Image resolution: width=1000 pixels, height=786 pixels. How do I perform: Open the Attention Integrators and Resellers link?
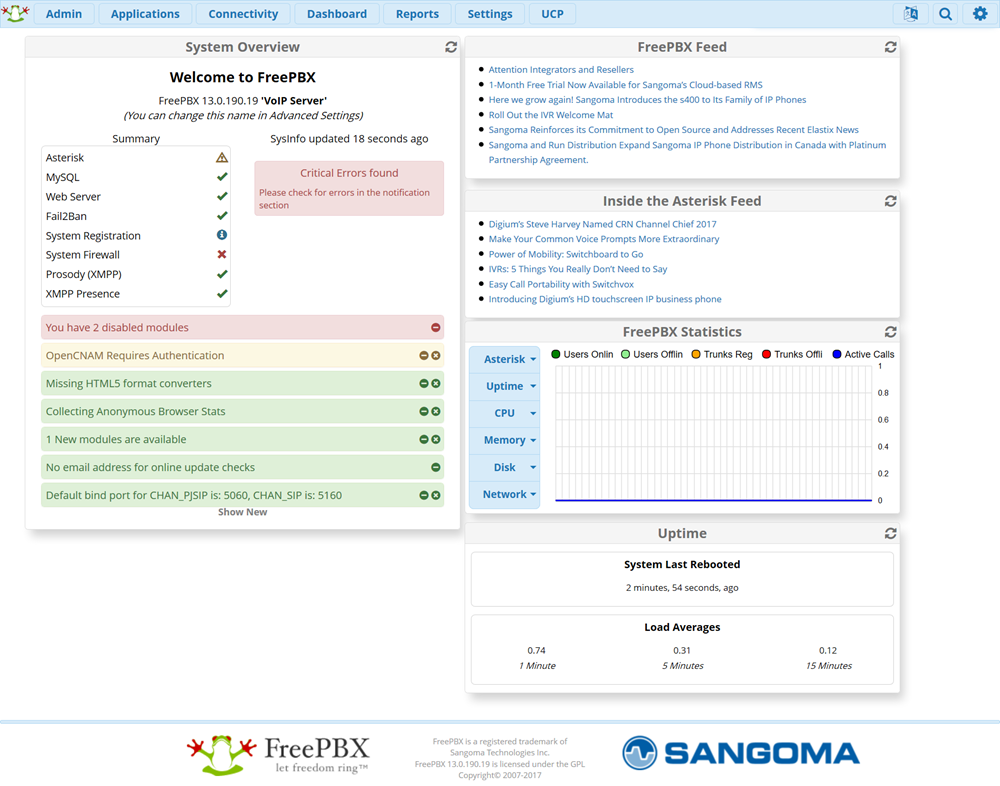tap(561, 70)
